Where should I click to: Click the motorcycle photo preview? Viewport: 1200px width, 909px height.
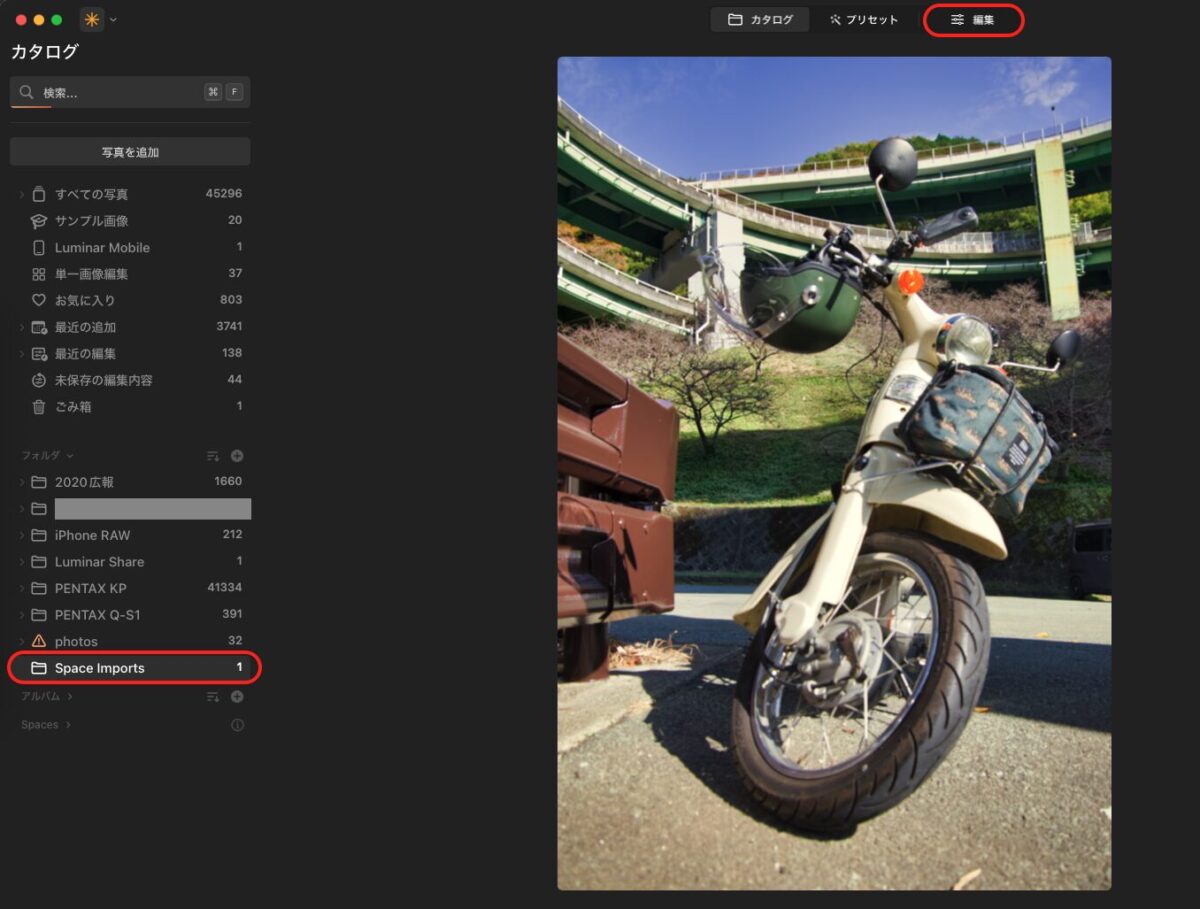(834, 473)
